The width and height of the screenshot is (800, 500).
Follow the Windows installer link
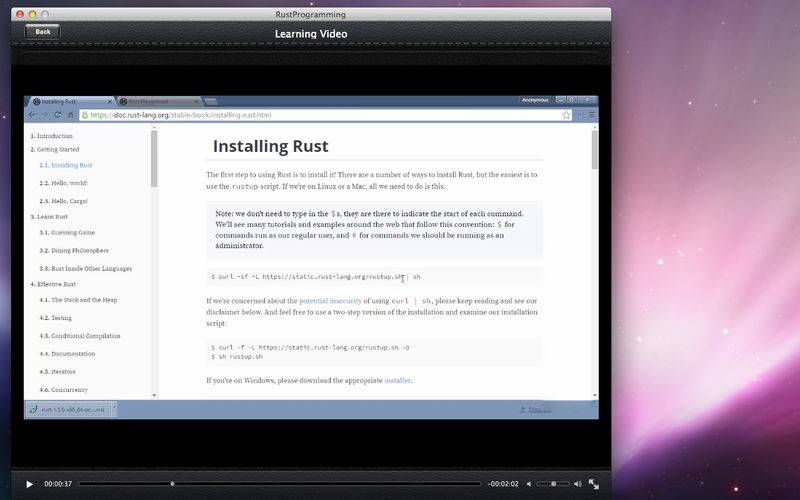[397, 380]
